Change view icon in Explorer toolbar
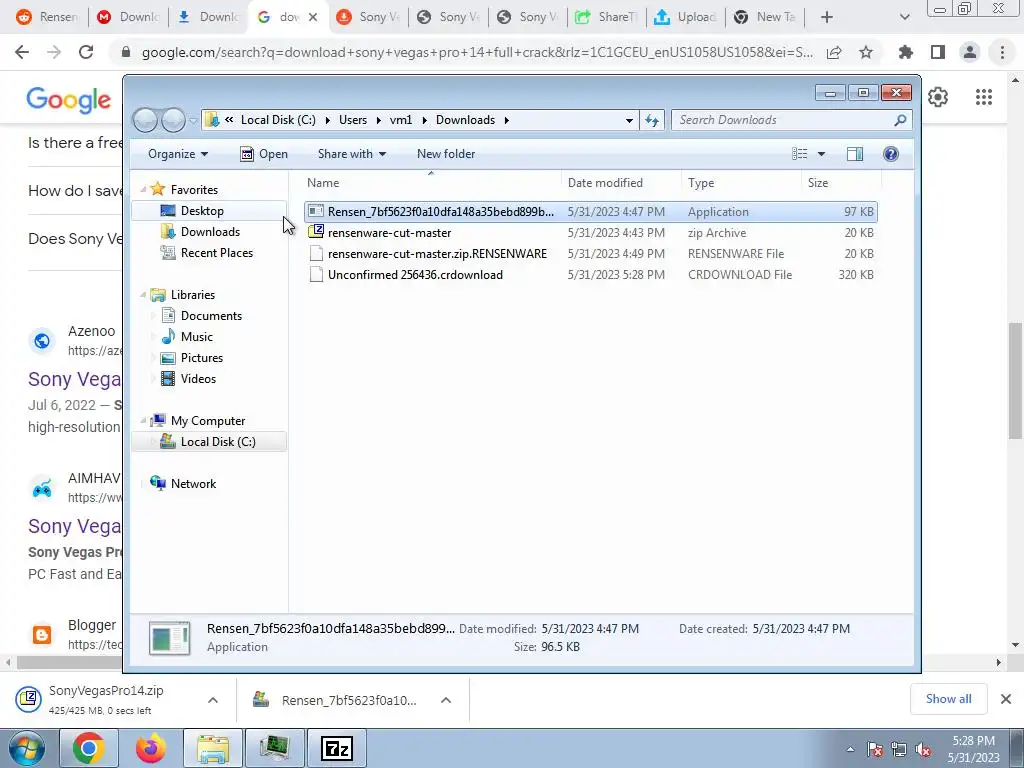 [x=800, y=154]
